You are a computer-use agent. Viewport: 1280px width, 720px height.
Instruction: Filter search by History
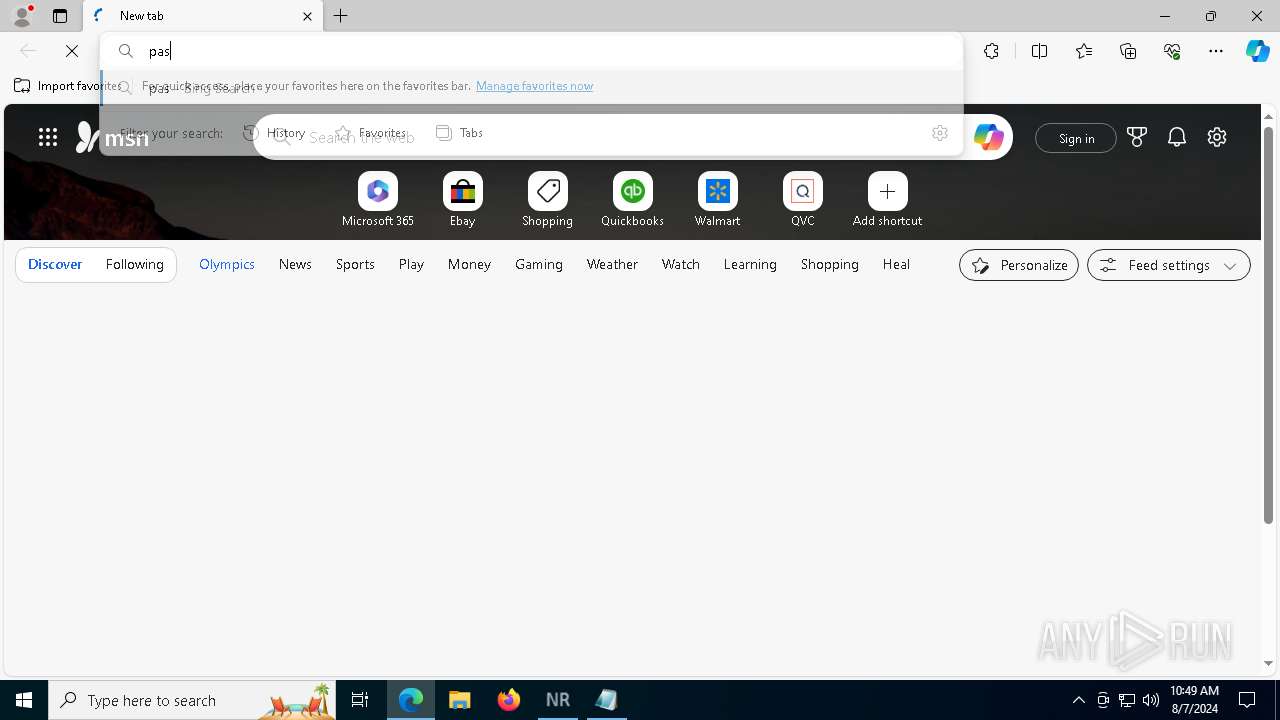274,133
